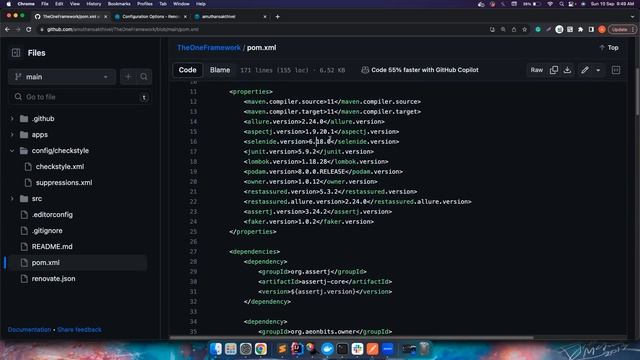
Task: Open the main branch dropdown
Action: point(62,77)
